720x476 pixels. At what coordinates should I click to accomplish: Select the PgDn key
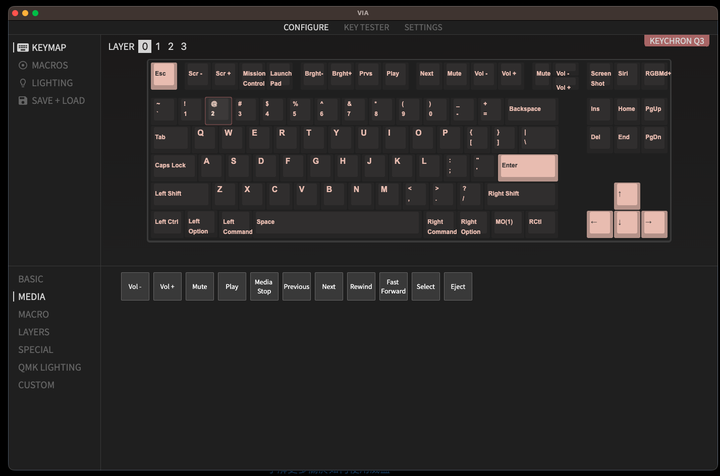tap(654, 138)
